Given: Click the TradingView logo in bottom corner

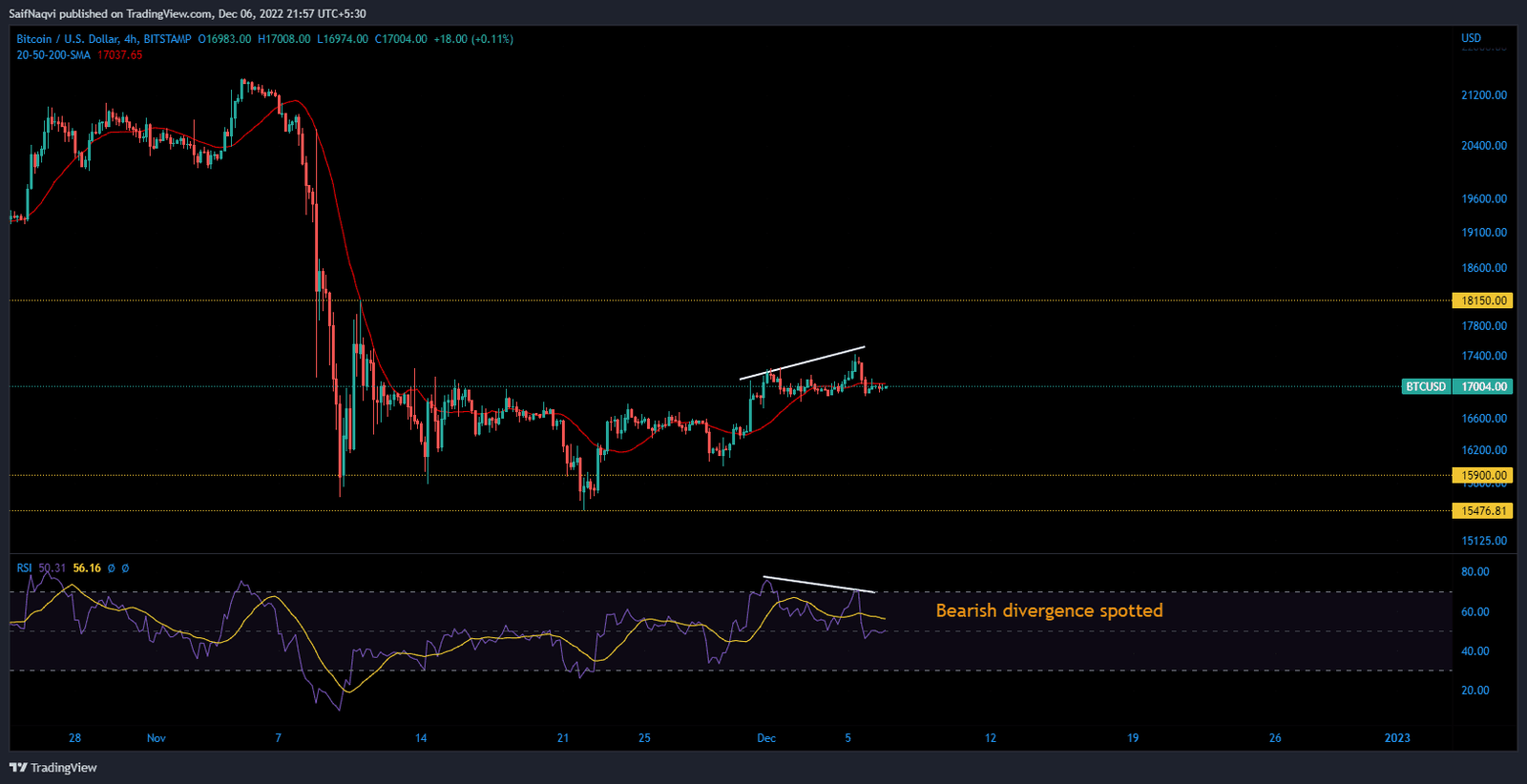Looking at the screenshot, I should click(53, 768).
